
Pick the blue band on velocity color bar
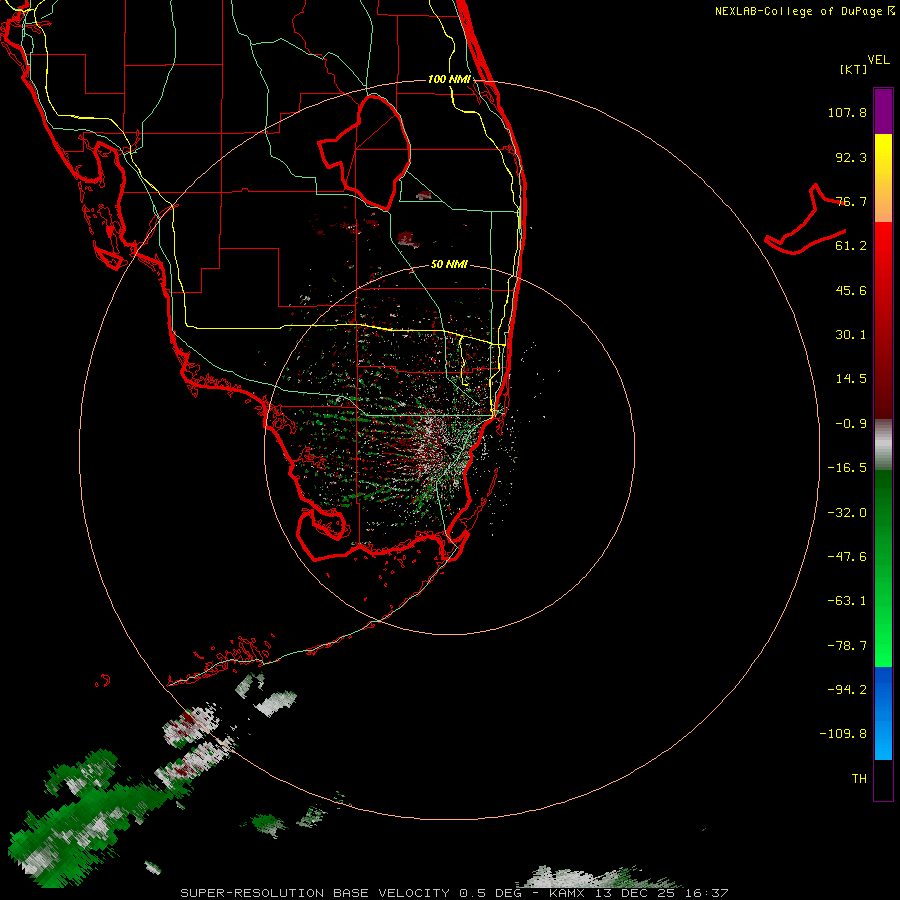pyautogui.click(x=883, y=713)
